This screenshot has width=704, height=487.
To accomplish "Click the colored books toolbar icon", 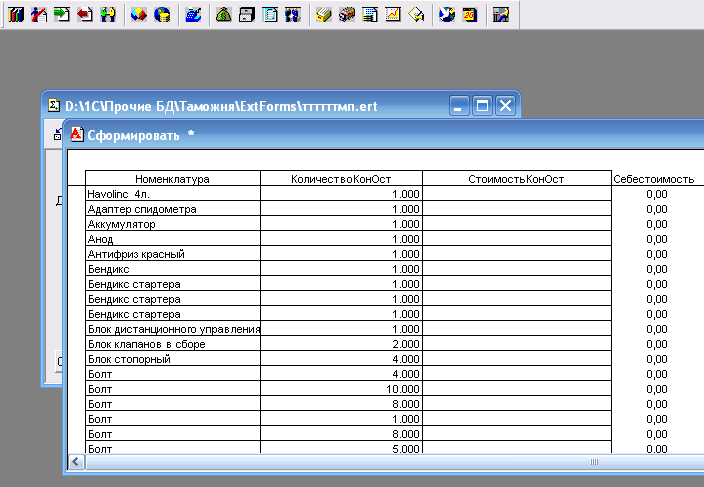I will coord(16,15).
